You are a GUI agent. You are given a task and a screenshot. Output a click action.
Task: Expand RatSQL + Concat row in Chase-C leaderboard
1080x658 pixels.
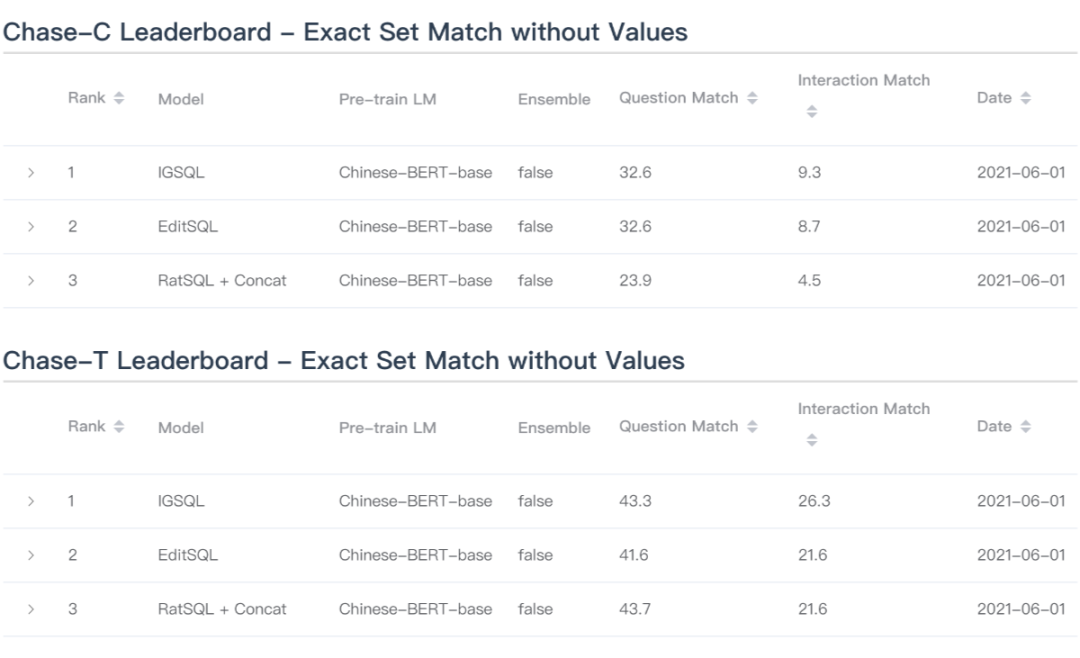(31, 281)
